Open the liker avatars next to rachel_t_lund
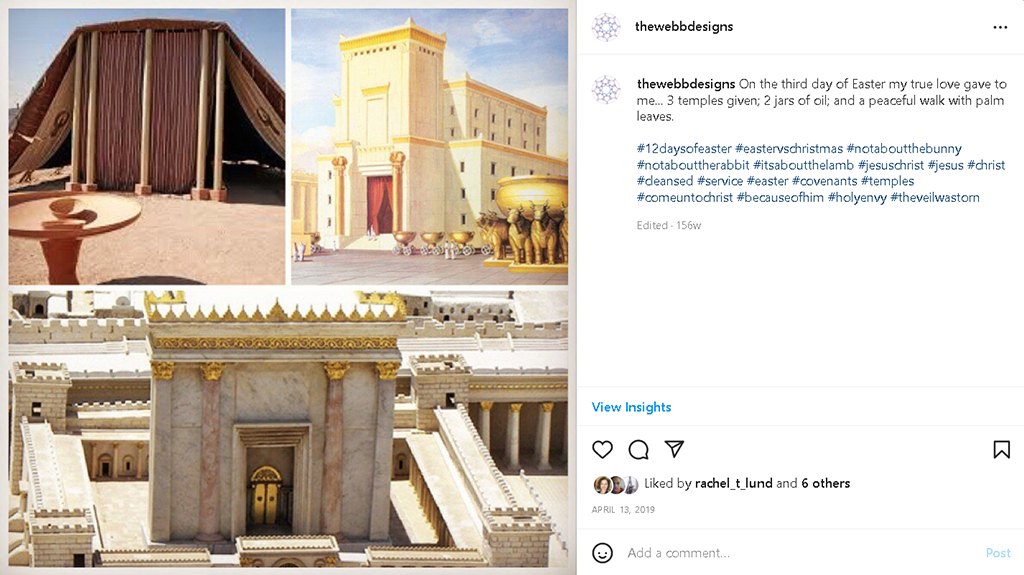This screenshot has height=575, width=1024. tap(615, 484)
